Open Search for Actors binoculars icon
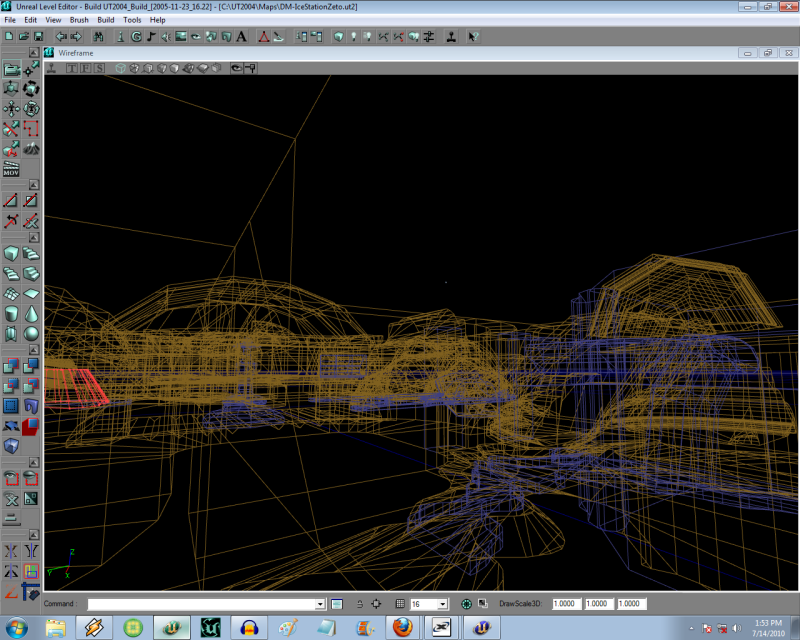800x640 pixels. (98, 37)
